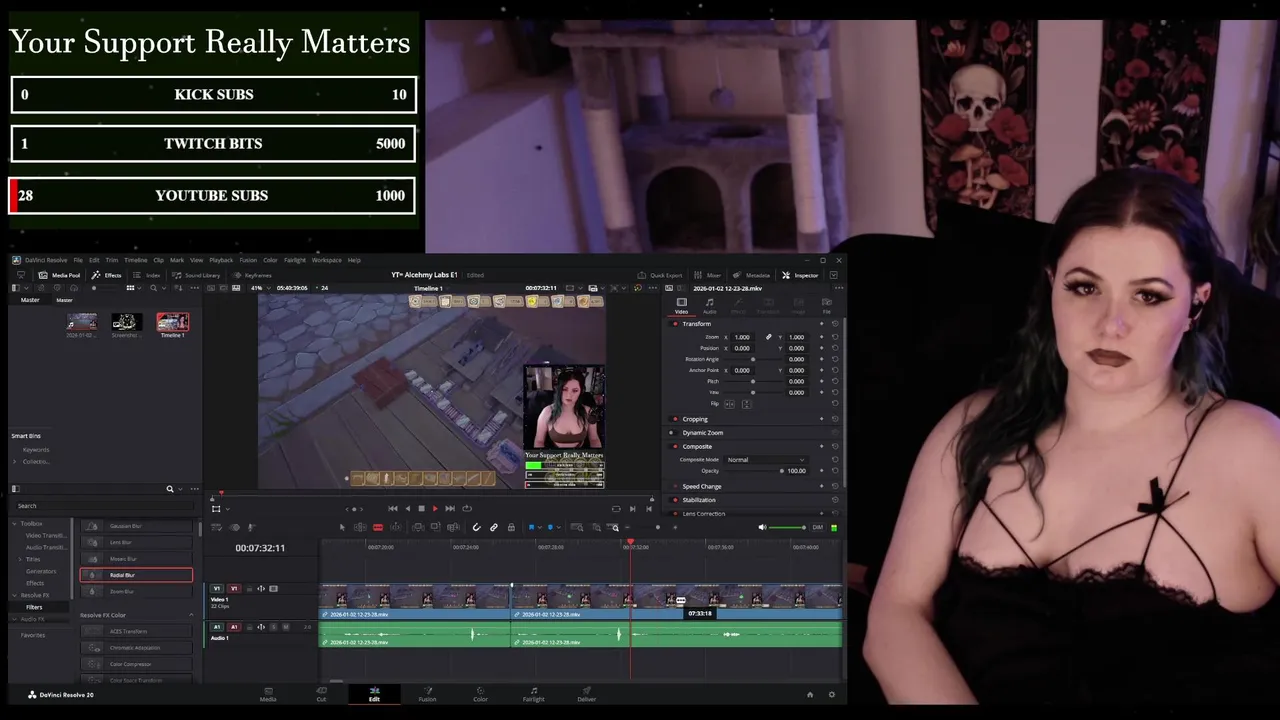
Task: Collapse the Resolve FX tree node
Action: tap(14, 595)
